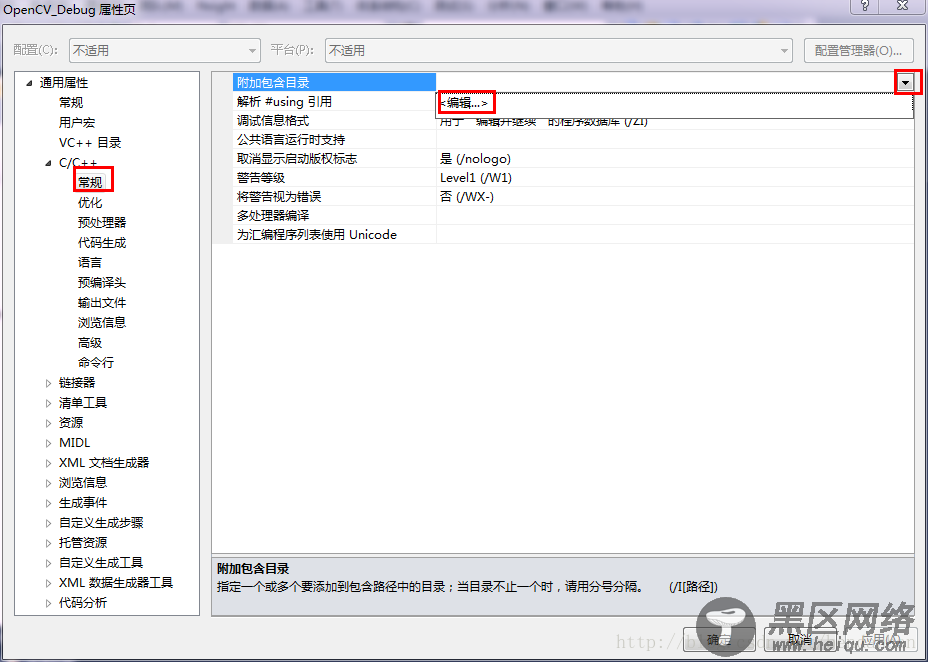Expand the 链接器 node
Viewport: 928px width, 662px height.
coord(49,383)
